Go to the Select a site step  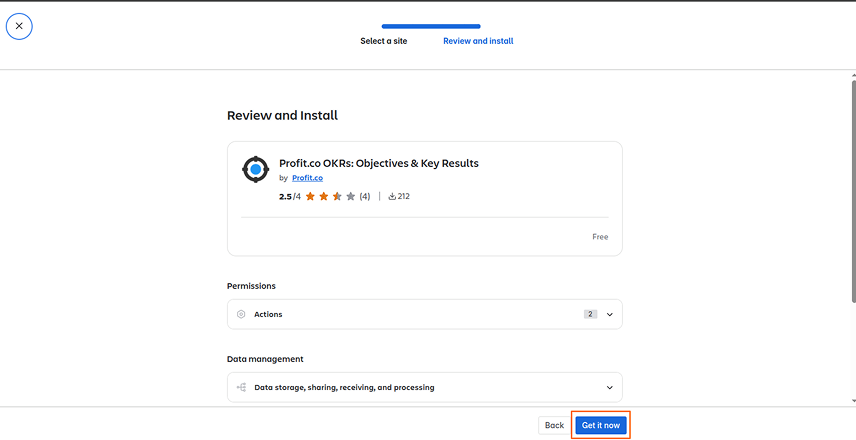tap(383, 41)
